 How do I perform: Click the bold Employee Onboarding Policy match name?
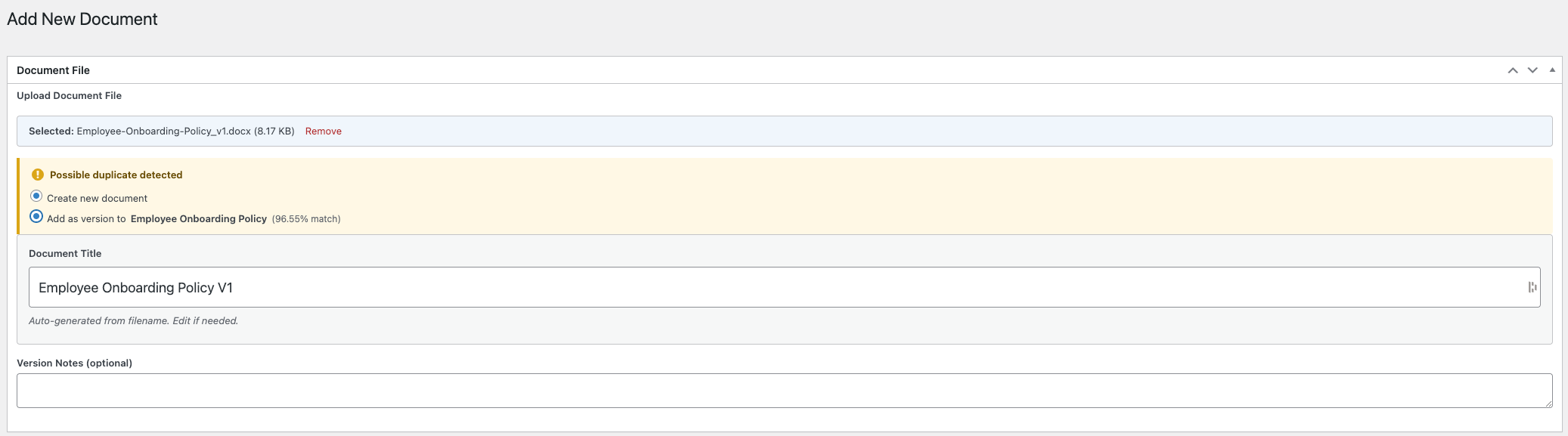(198, 219)
